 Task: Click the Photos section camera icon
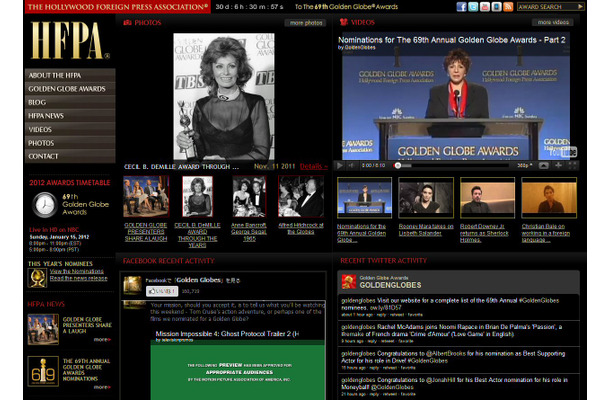coord(127,23)
